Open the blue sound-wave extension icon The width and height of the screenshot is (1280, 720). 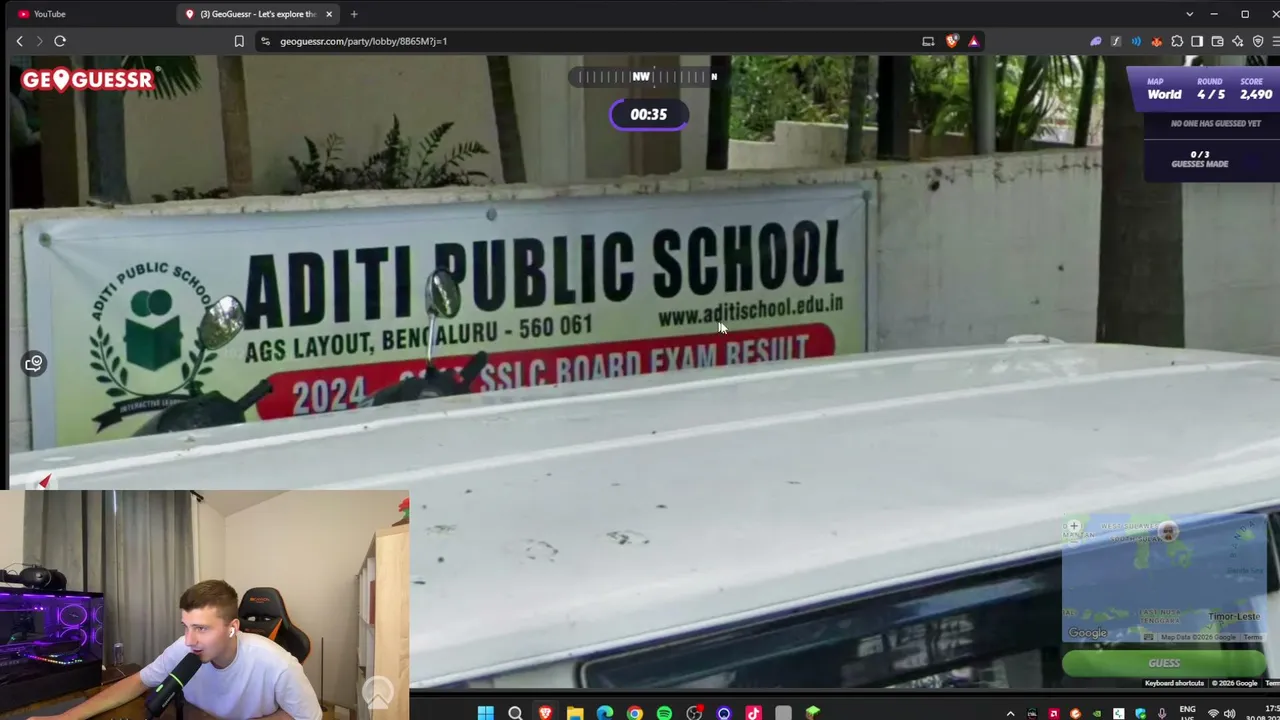[x=1136, y=41]
